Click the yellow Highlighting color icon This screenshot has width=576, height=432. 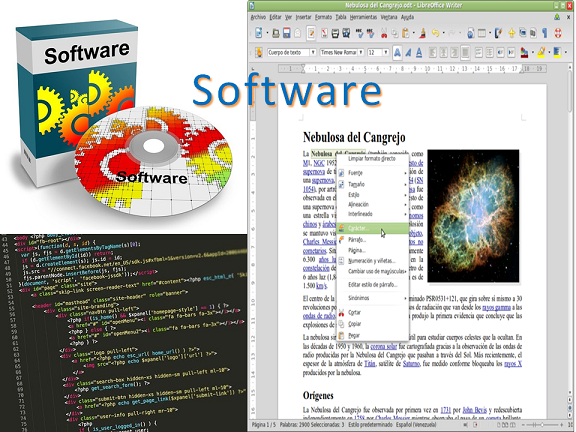541,53
